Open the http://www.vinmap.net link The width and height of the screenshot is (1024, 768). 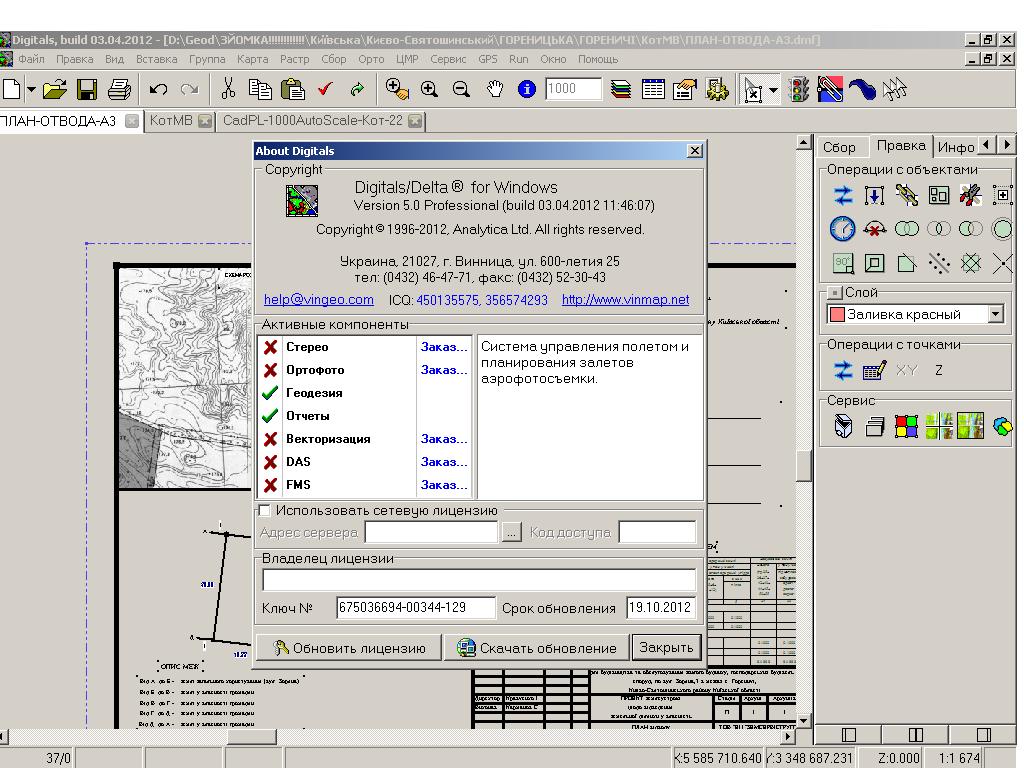tap(625, 300)
